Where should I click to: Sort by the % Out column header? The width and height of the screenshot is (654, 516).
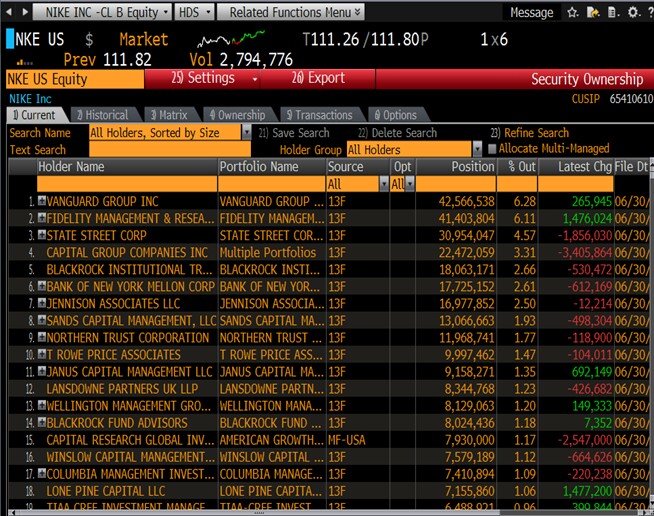(517, 167)
